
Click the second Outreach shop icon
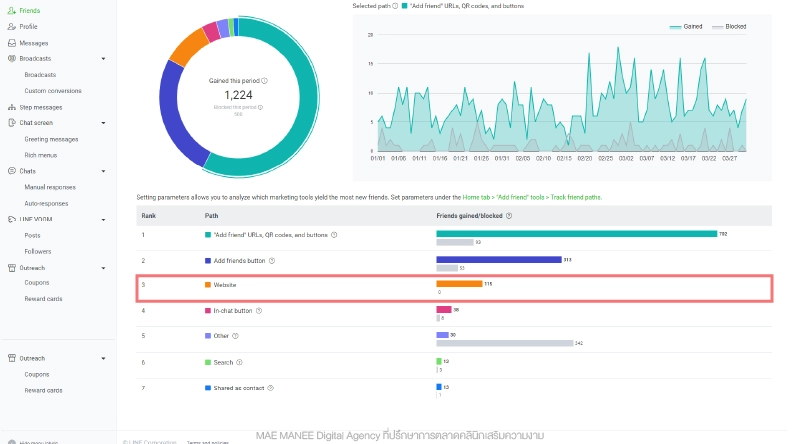point(12,358)
